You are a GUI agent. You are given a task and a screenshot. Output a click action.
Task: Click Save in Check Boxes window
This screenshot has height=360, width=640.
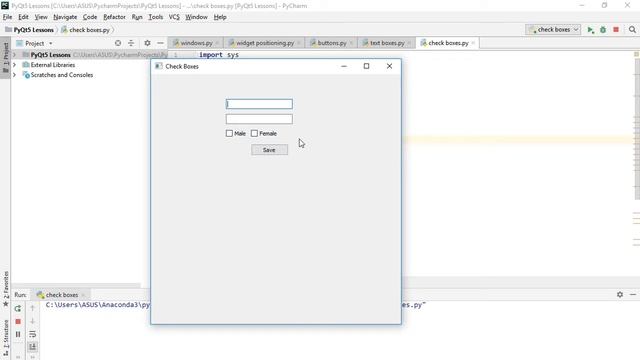click(x=269, y=150)
